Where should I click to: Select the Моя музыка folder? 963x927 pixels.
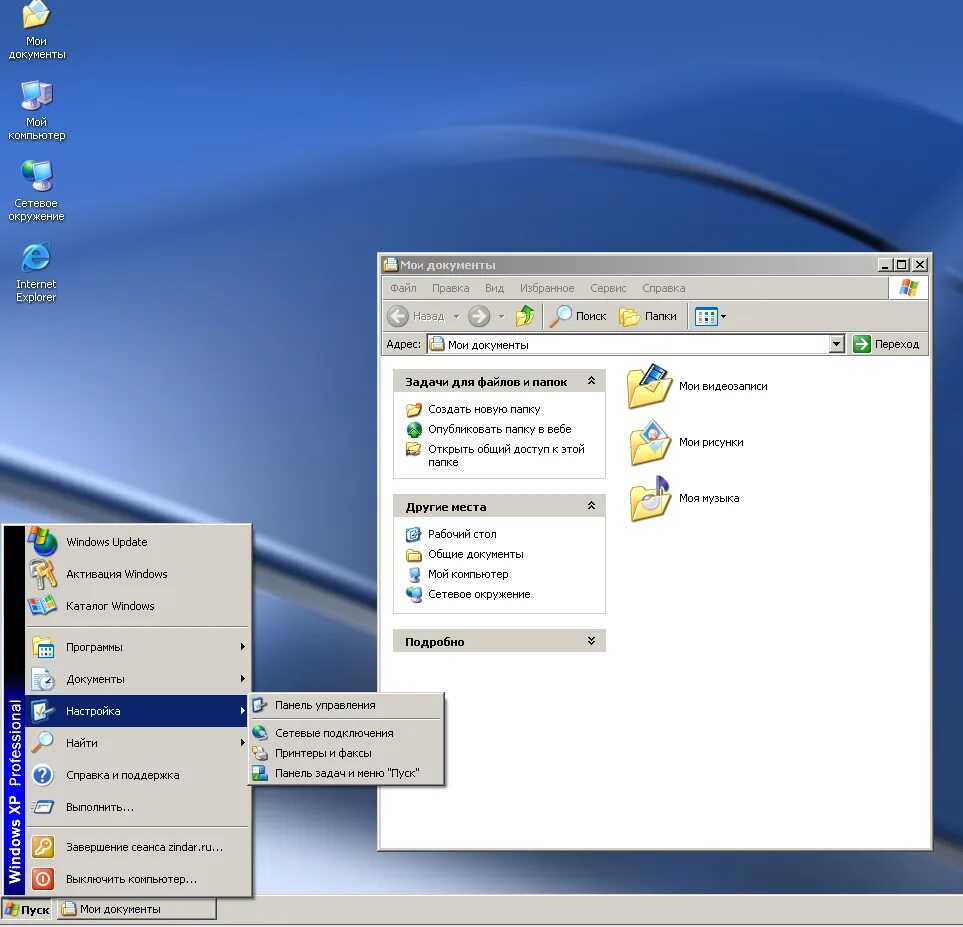click(x=684, y=498)
